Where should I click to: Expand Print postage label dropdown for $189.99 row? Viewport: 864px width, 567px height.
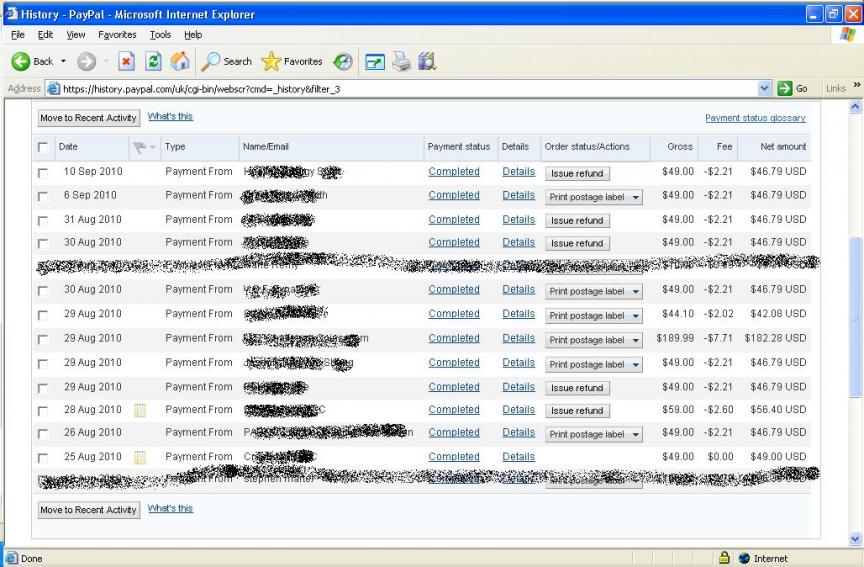tap(635, 340)
